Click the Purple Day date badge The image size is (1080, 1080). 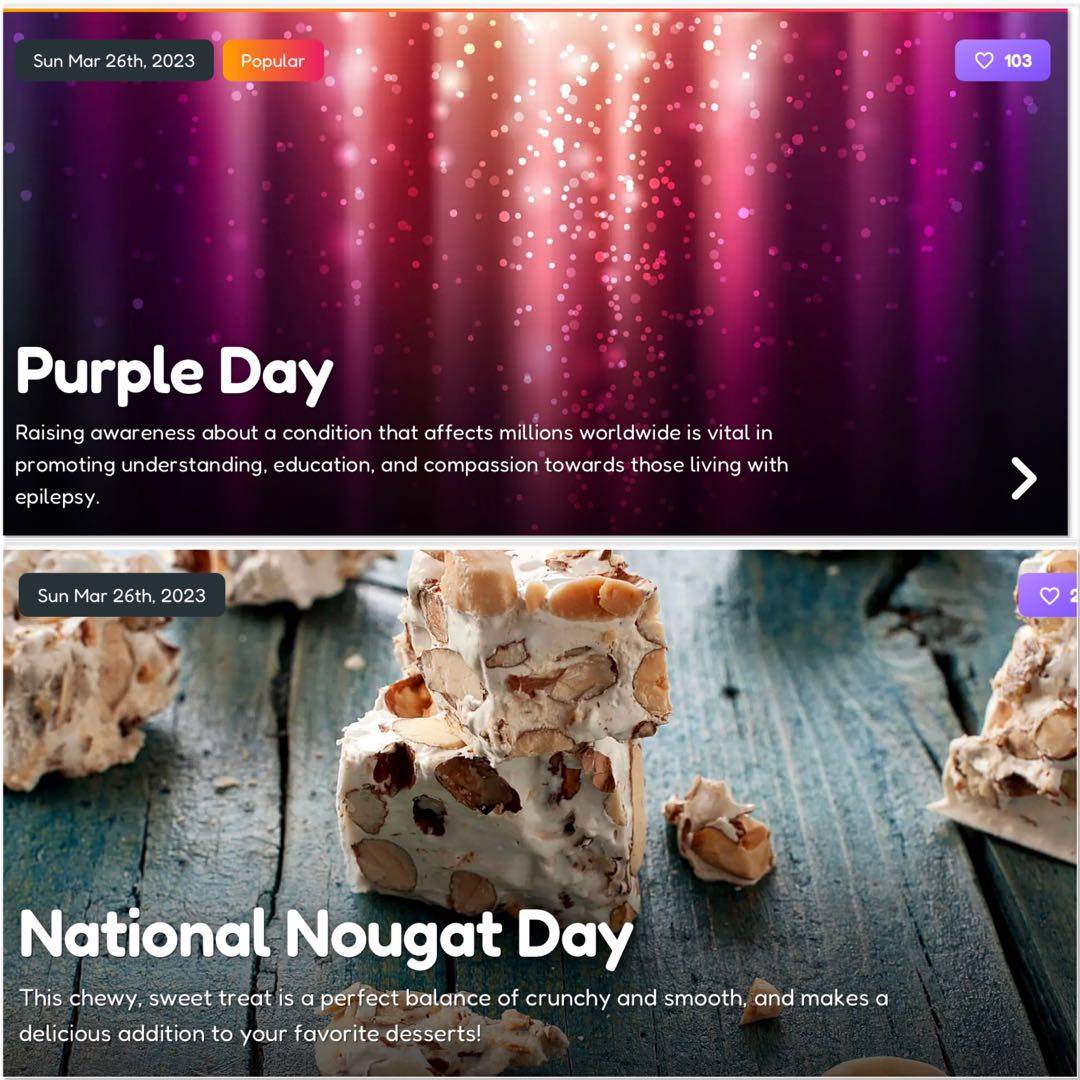[x=114, y=61]
